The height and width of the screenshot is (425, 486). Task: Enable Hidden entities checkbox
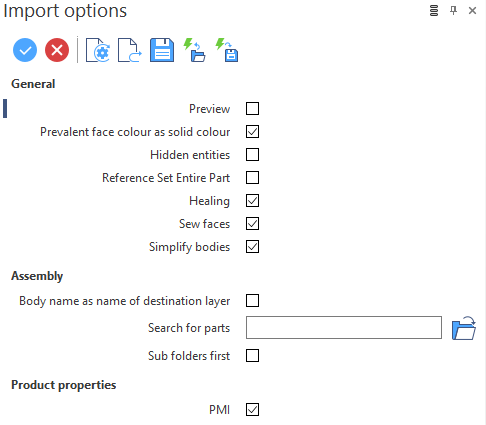point(252,155)
